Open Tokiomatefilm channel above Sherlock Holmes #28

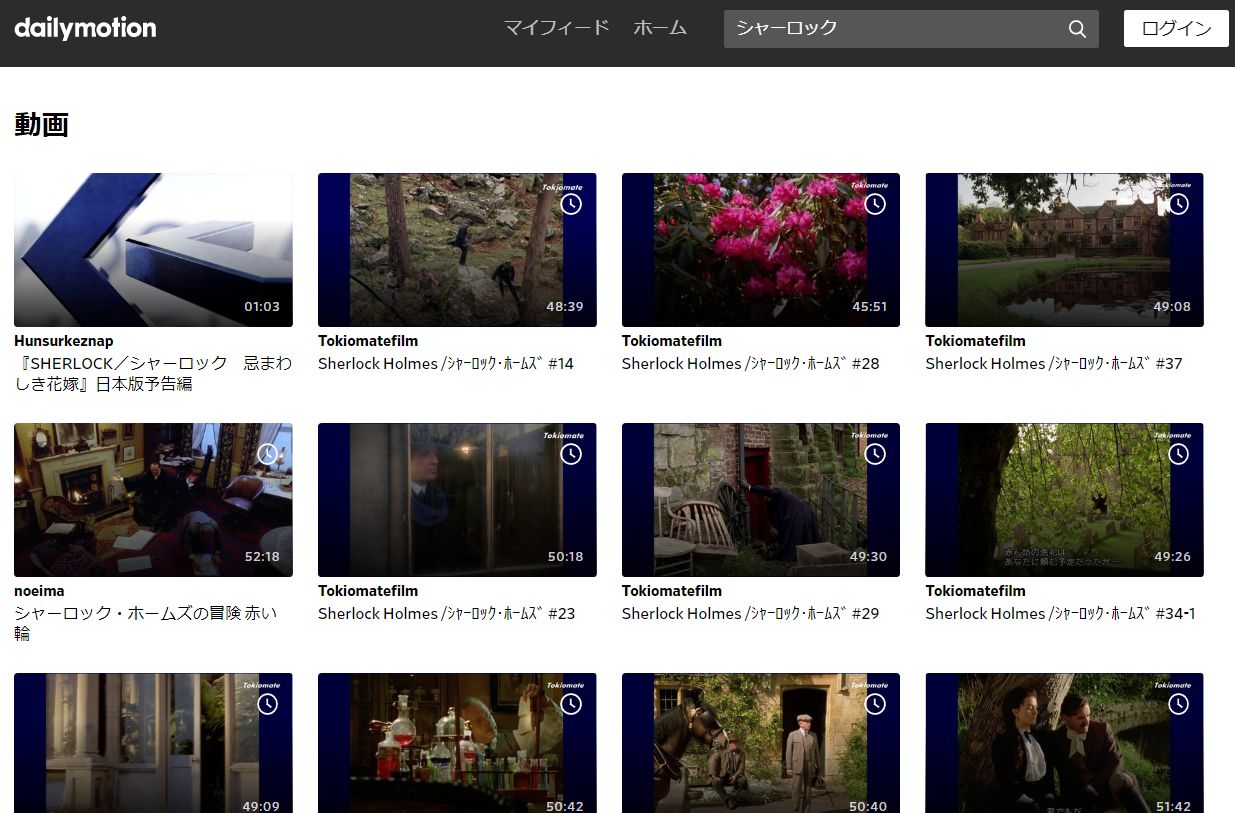672,341
